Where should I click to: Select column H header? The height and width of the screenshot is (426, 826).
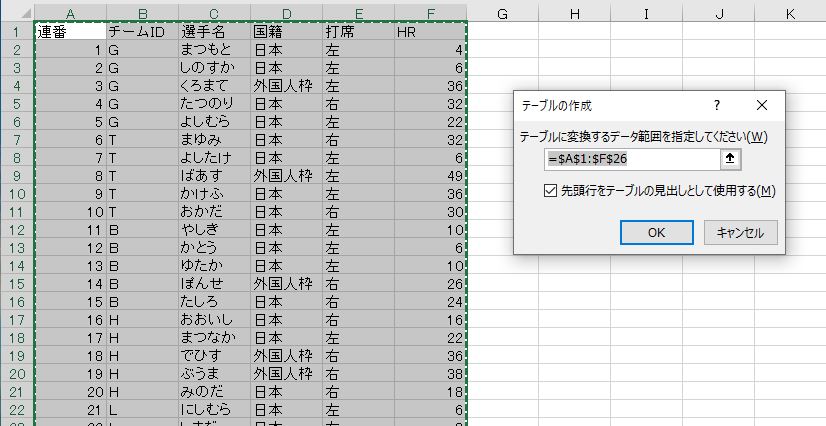click(x=575, y=14)
